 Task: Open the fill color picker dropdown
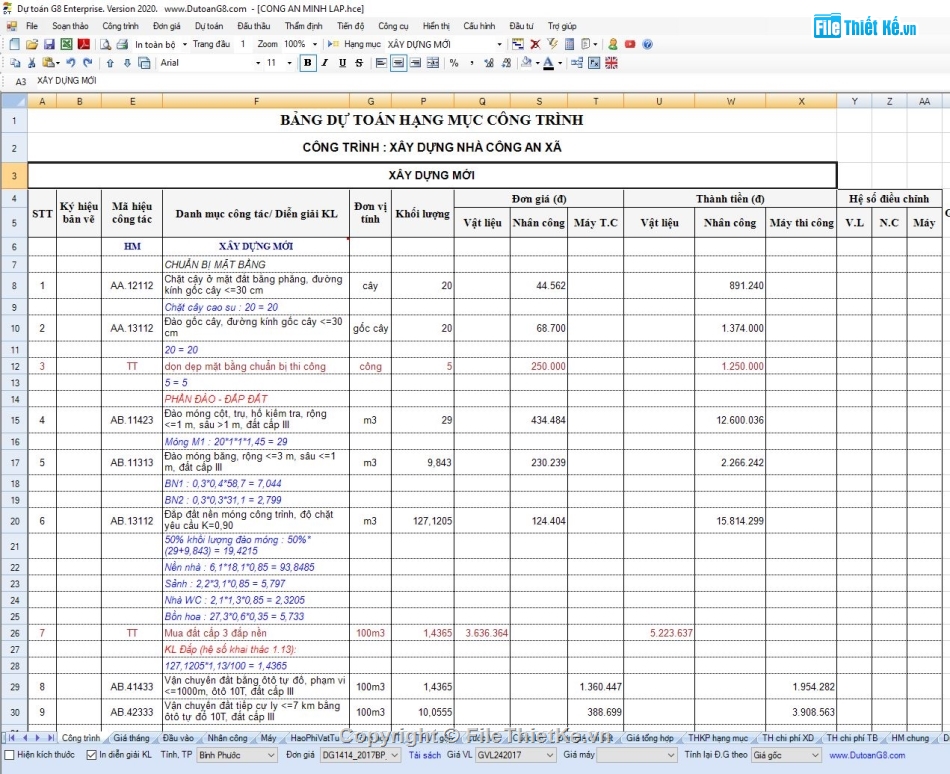pyautogui.click(x=537, y=63)
